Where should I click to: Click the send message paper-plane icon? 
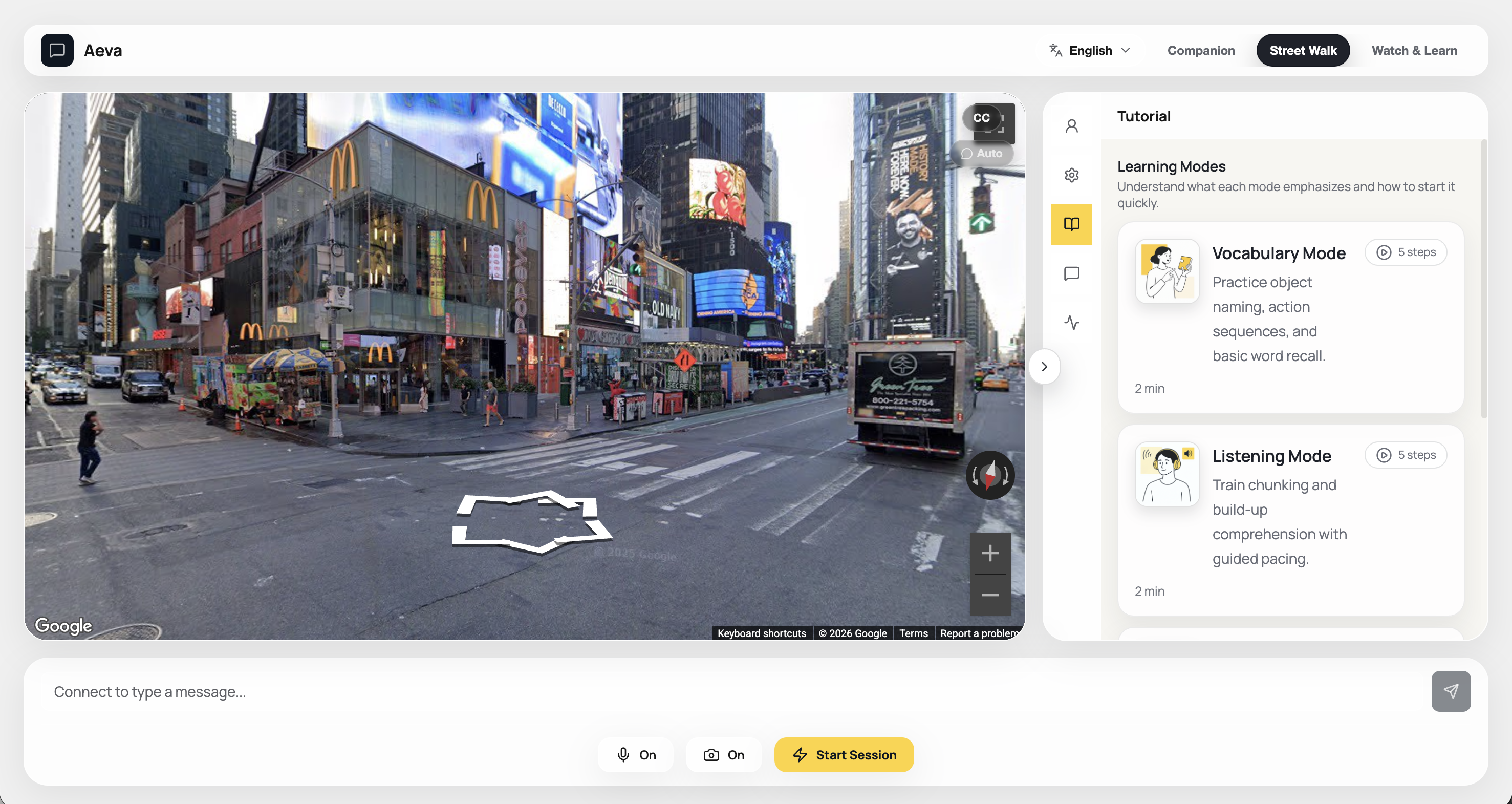coord(1451,691)
